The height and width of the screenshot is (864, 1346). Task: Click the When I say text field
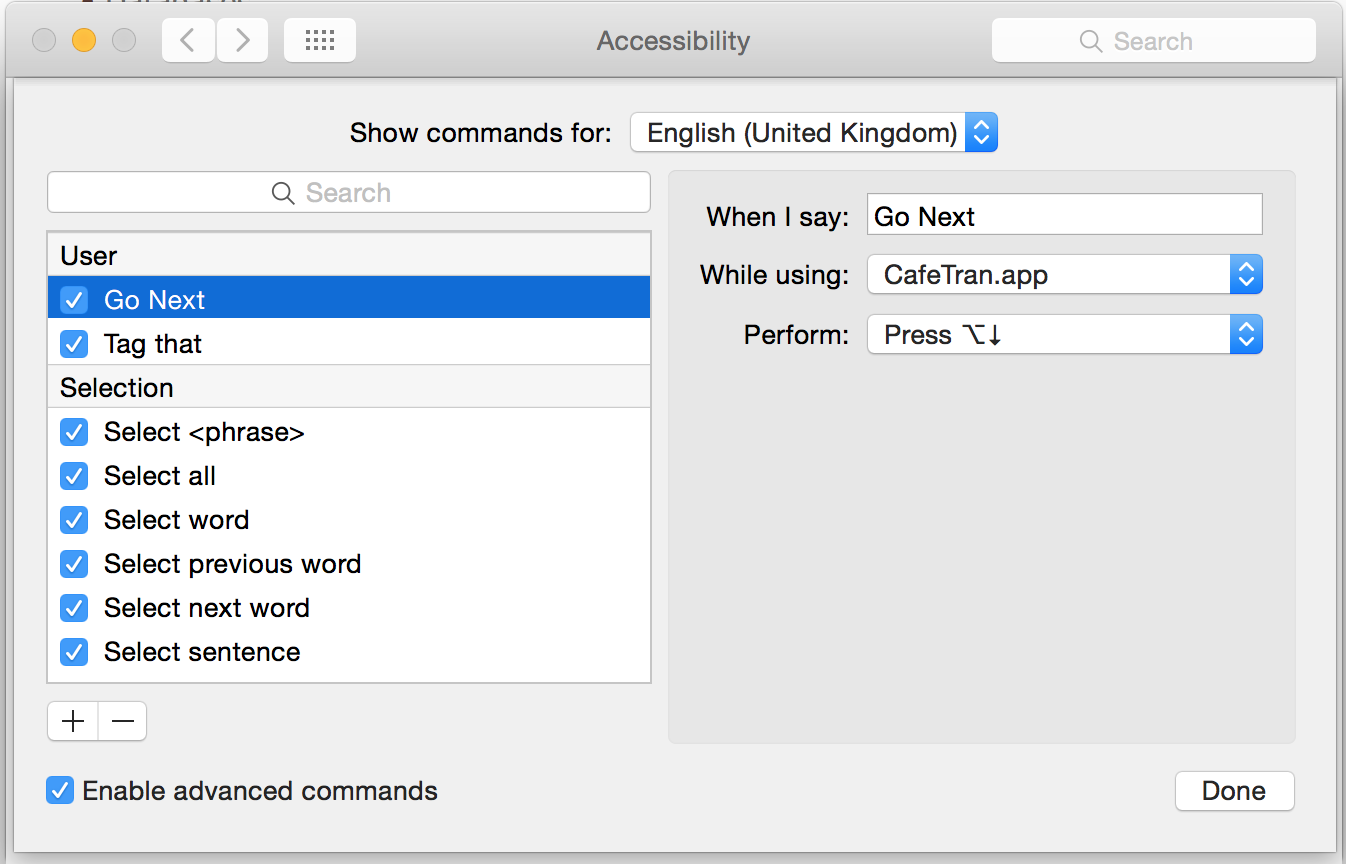tap(1064, 216)
